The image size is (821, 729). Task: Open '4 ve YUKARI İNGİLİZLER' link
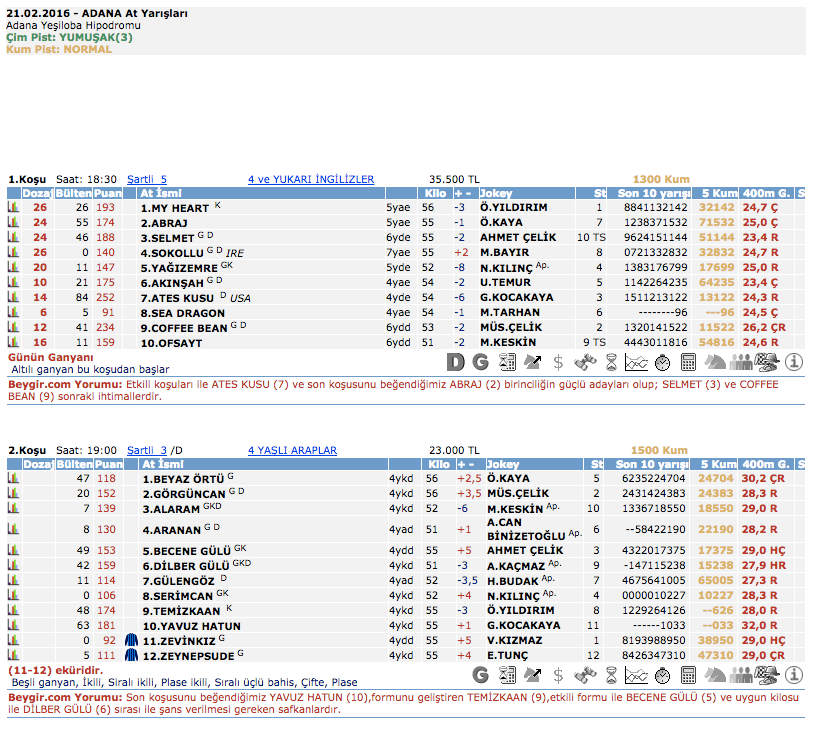click(x=311, y=180)
